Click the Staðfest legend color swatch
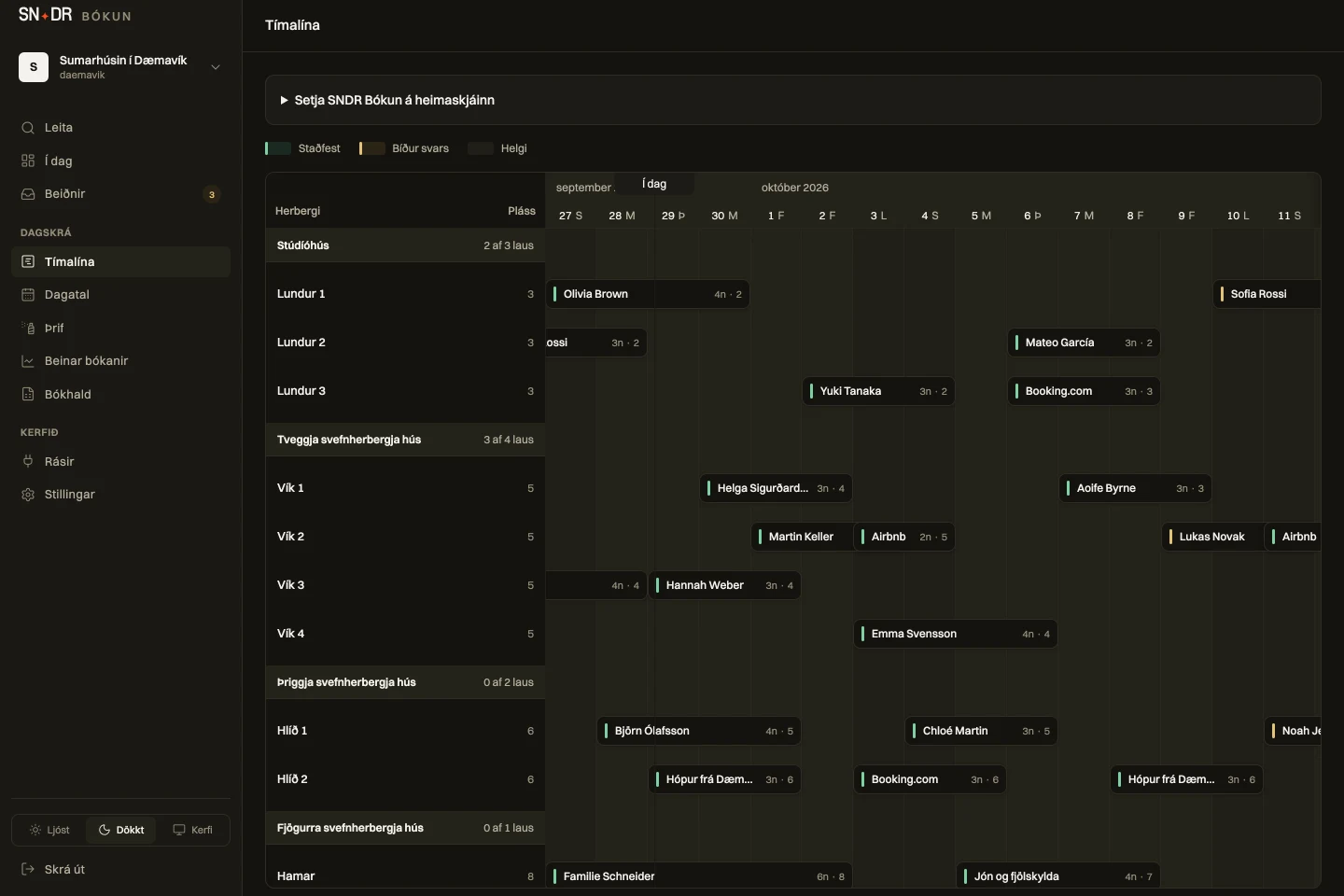1344x896 pixels. pyautogui.click(x=278, y=148)
